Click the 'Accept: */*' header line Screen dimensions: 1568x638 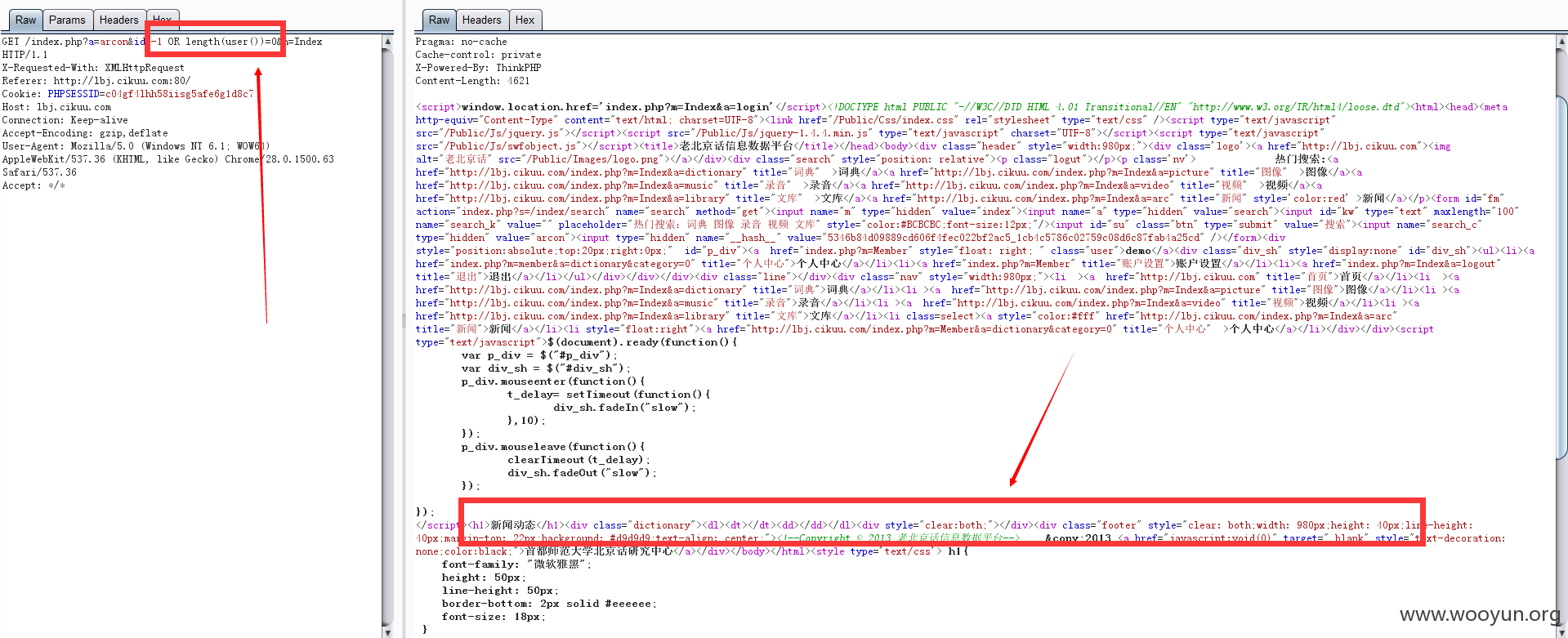click(x=34, y=185)
